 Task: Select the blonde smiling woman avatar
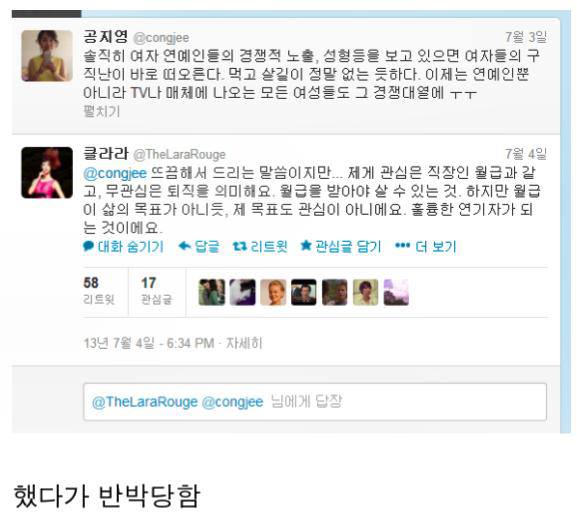[x=273, y=292]
